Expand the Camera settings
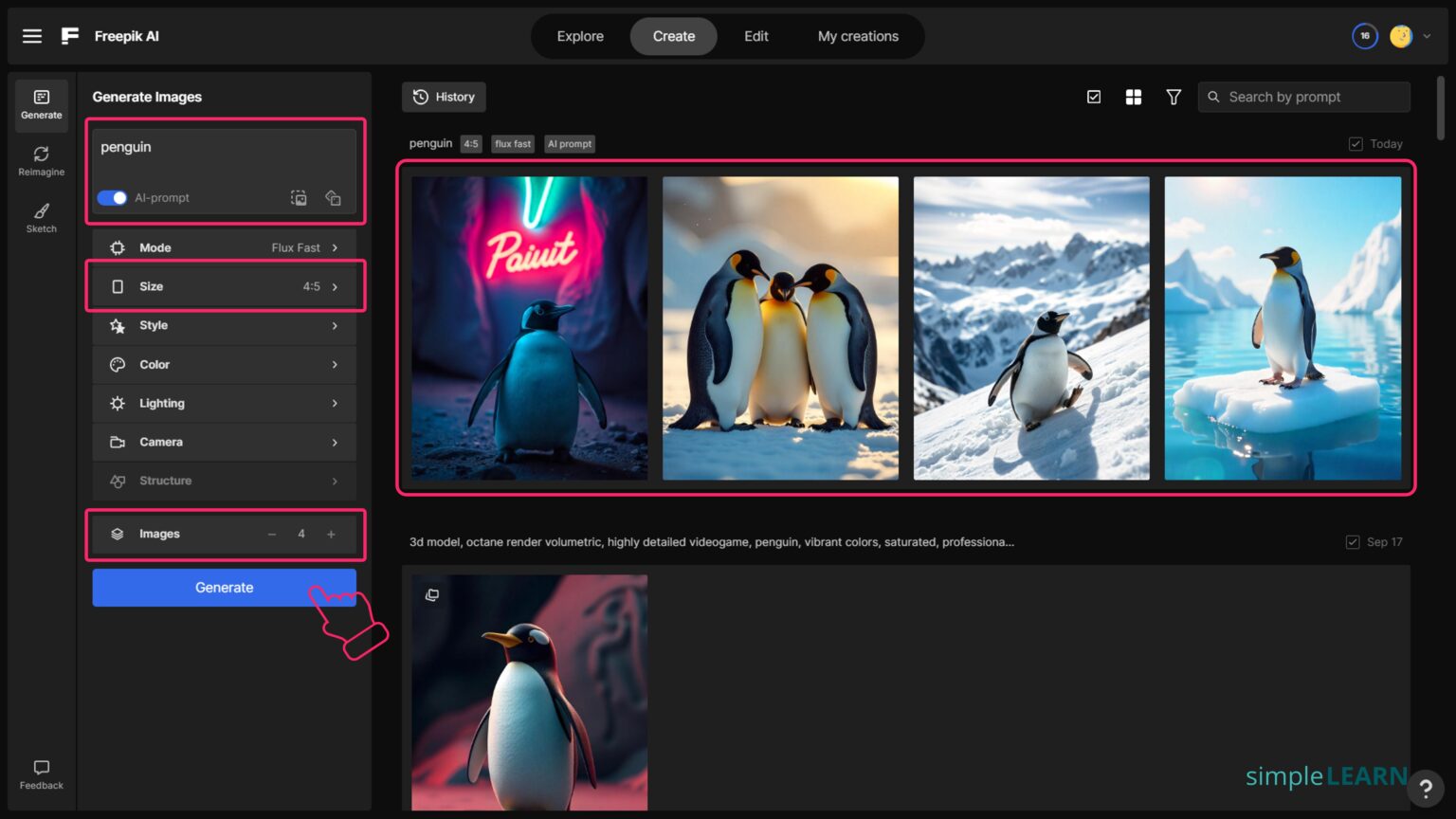 (224, 442)
